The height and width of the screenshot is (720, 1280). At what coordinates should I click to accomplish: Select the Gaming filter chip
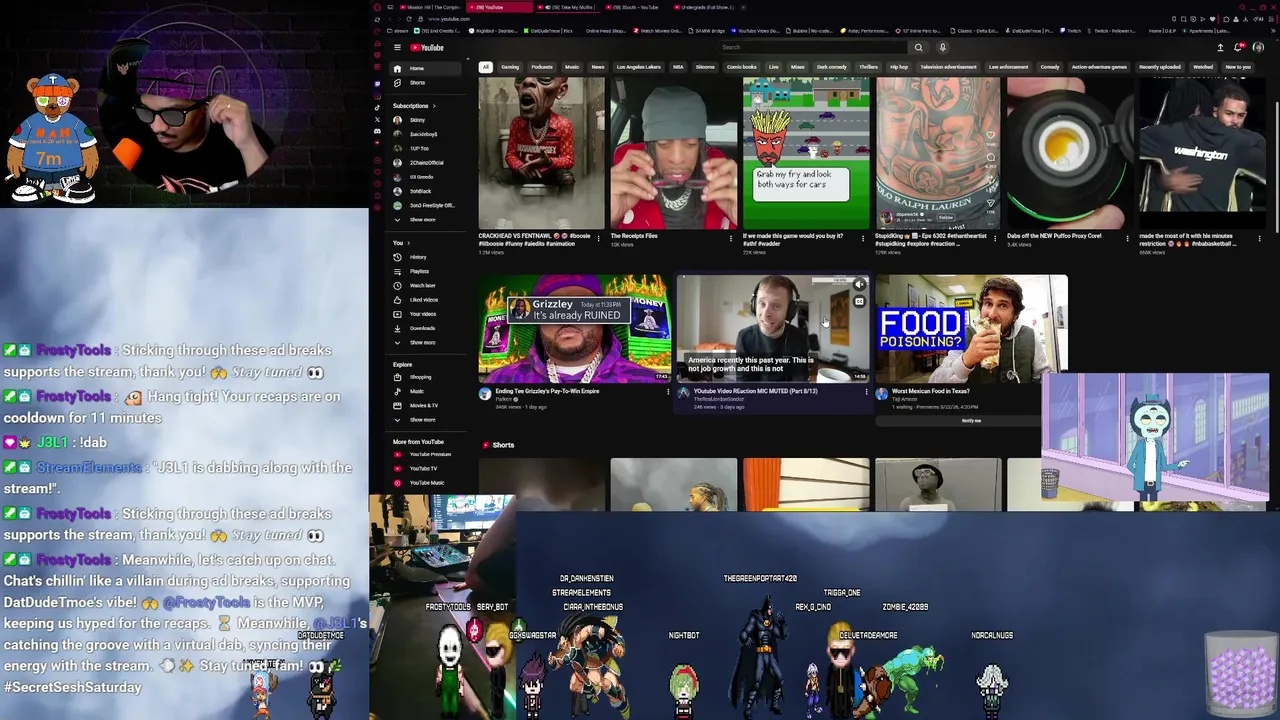pos(510,67)
